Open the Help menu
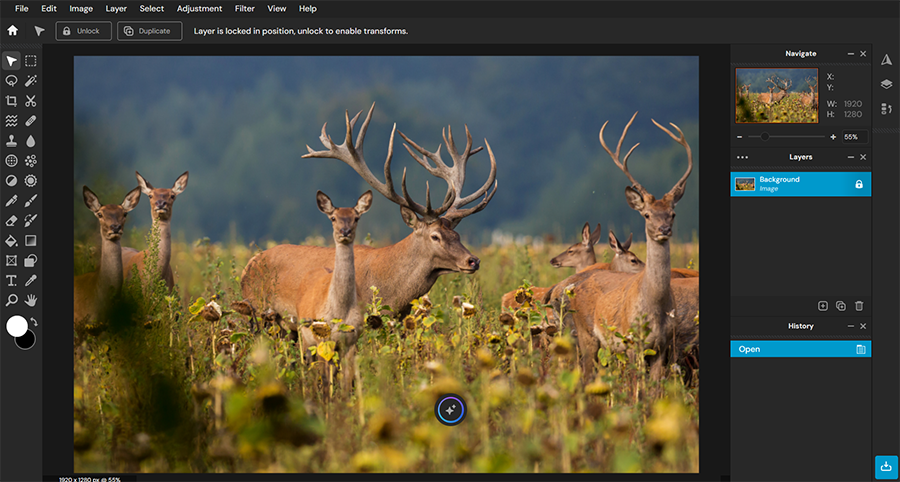The height and width of the screenshot is (482, 900). pyautogui.click(x=308, y=9)
